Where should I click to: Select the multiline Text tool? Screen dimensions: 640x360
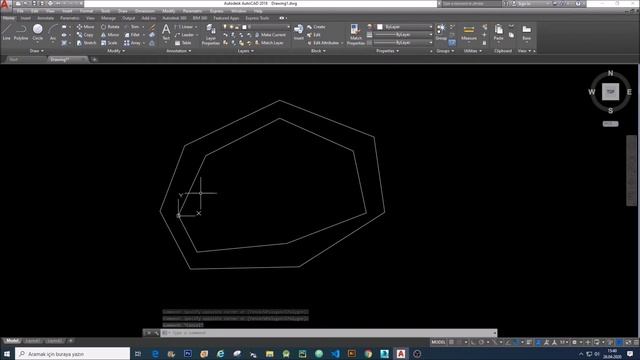point(166,32)
